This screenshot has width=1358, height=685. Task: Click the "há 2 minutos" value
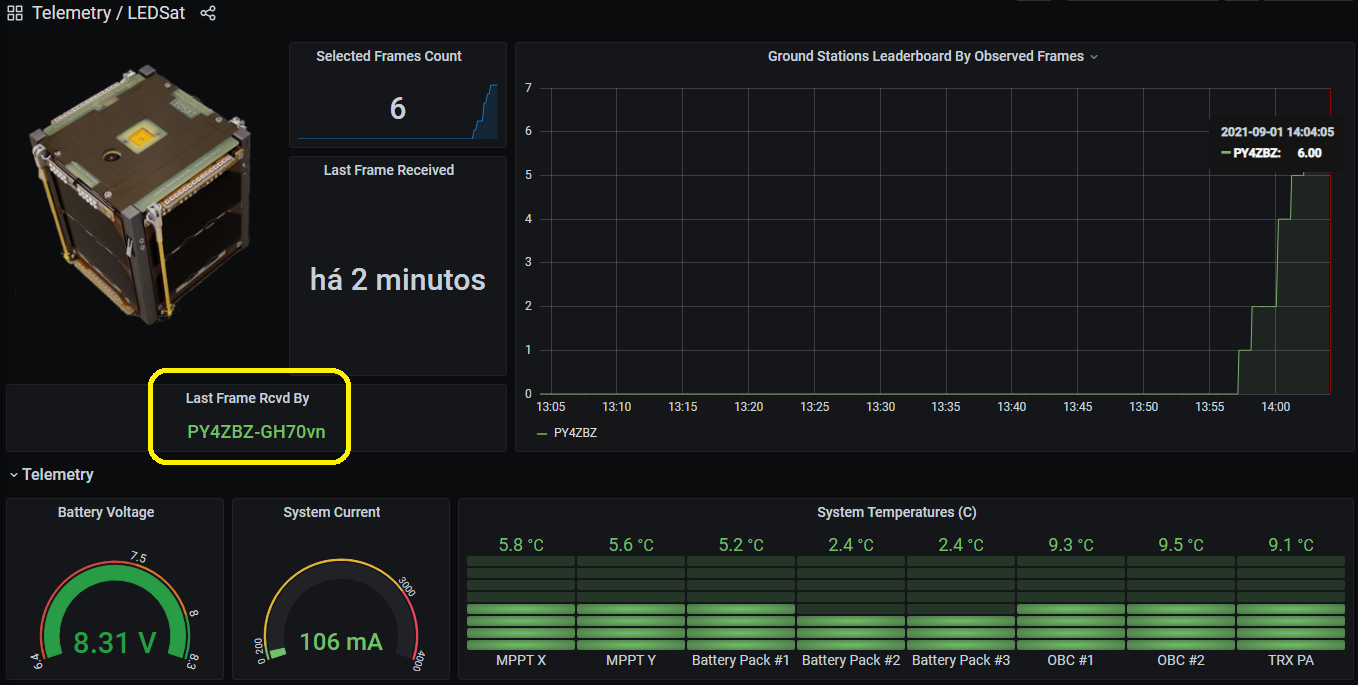coord(398,279)
